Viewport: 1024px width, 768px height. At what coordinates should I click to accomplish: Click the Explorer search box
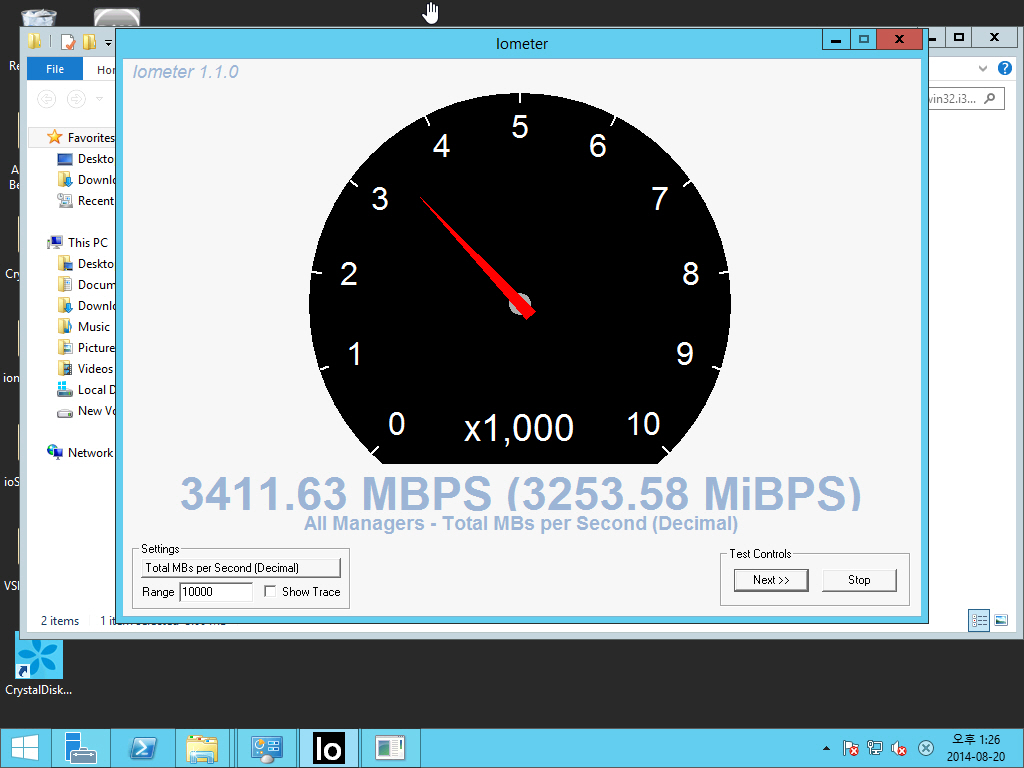click(x=966, y=99)
